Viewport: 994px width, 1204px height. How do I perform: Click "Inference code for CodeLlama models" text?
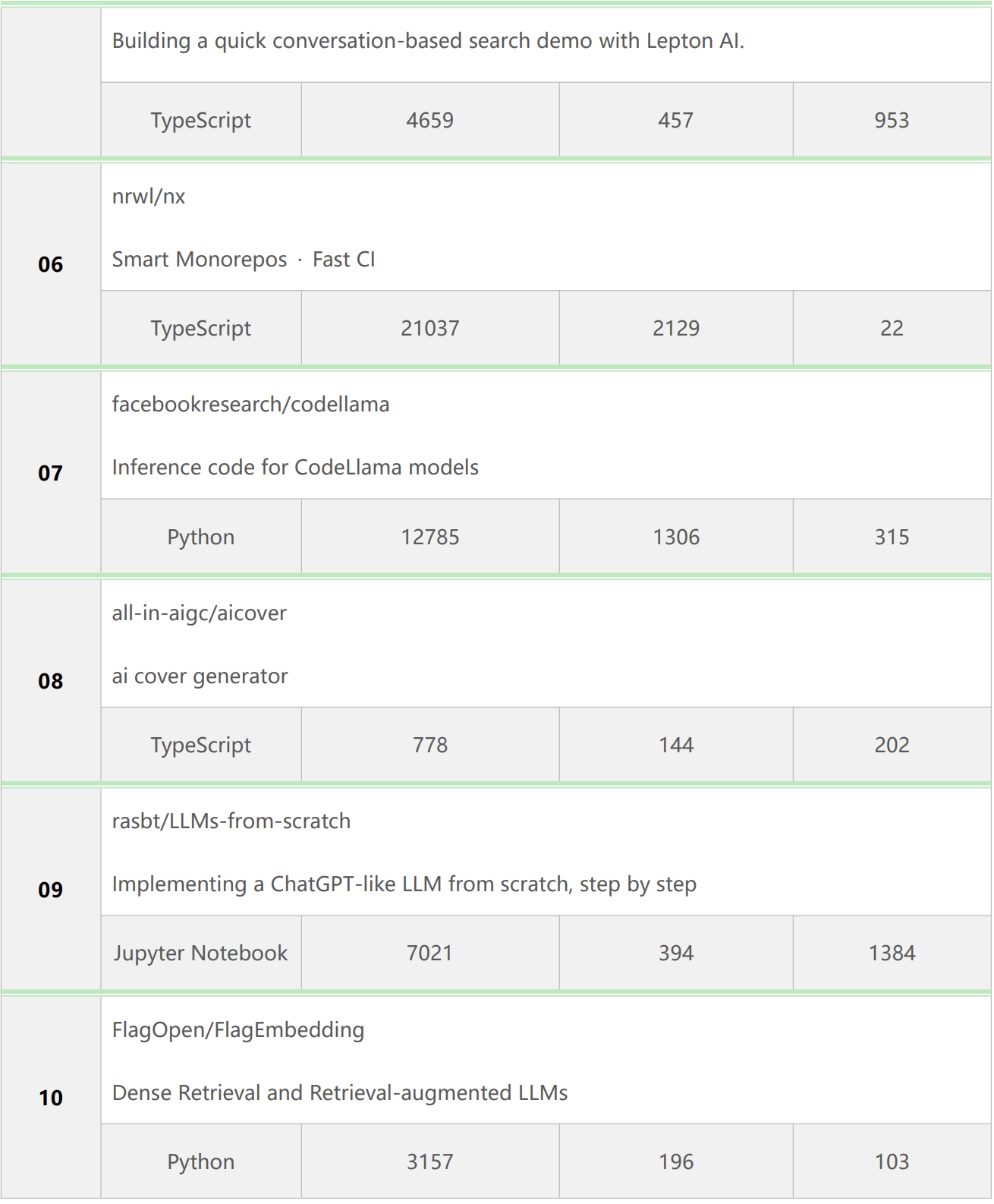click(295, 468)
